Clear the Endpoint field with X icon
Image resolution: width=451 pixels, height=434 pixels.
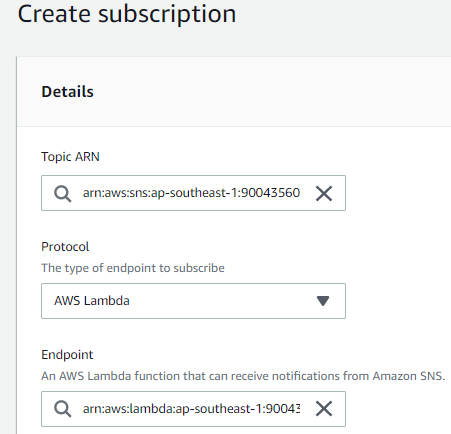[x=324, y=409]
